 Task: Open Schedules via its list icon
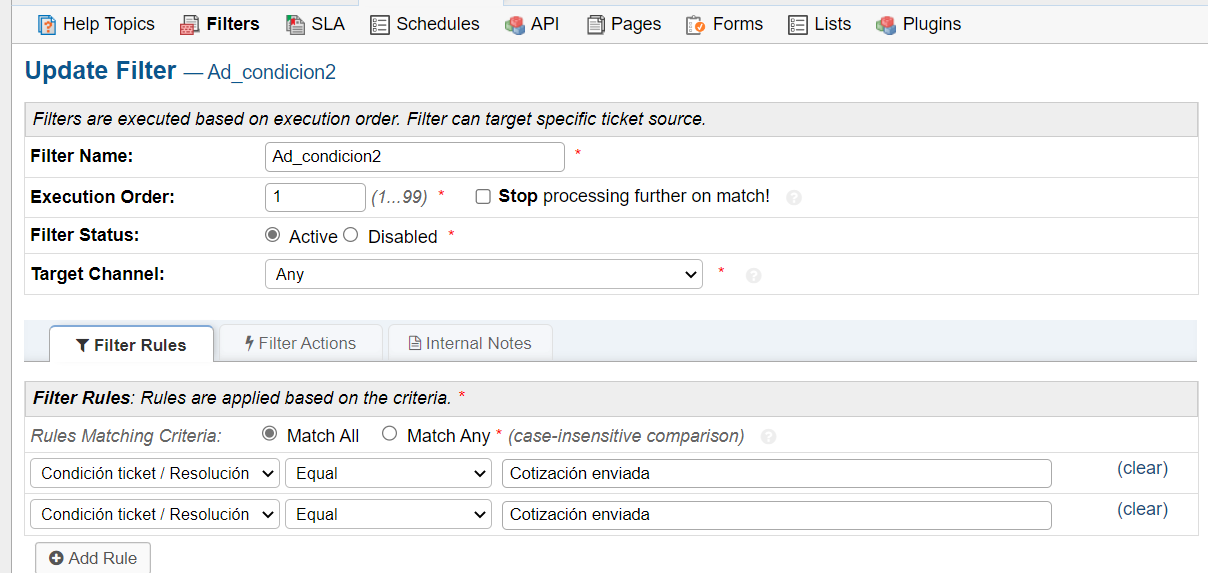coord(380,25)
